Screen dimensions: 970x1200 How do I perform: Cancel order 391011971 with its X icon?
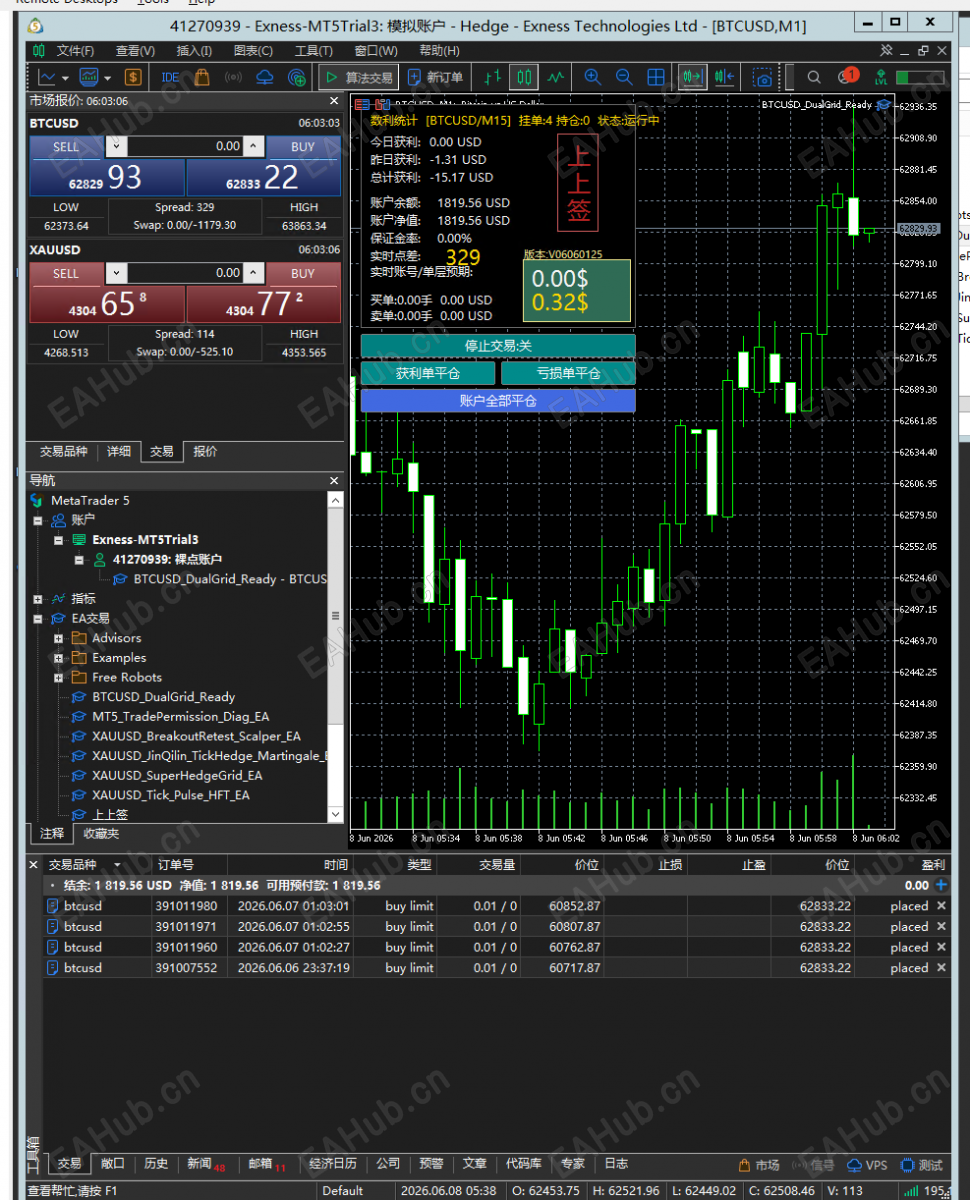(940, 927)
